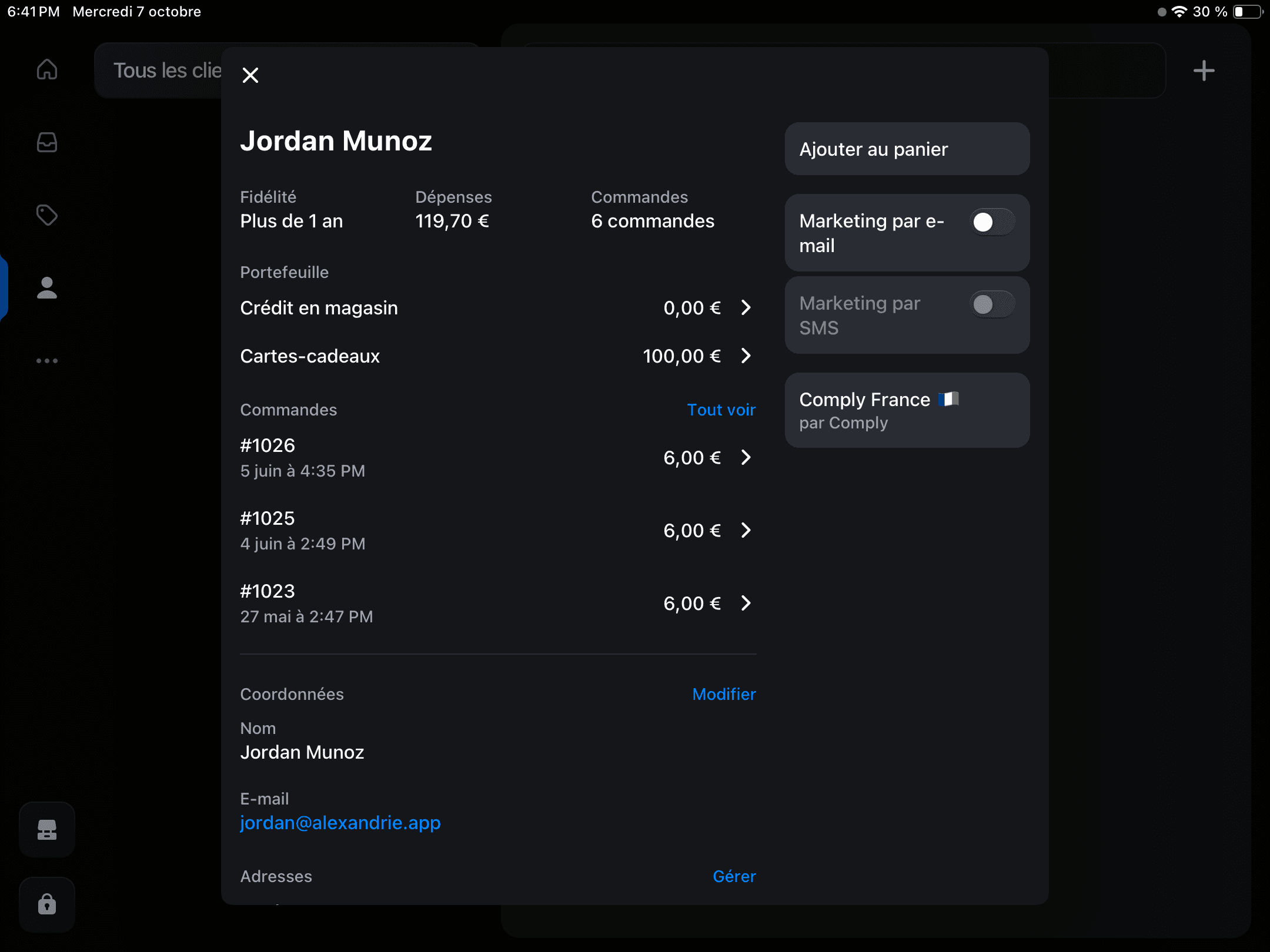Expand Crédit en magasin chevron
The width and height of the screenshot is (1270, 952).
pos(746,307)
